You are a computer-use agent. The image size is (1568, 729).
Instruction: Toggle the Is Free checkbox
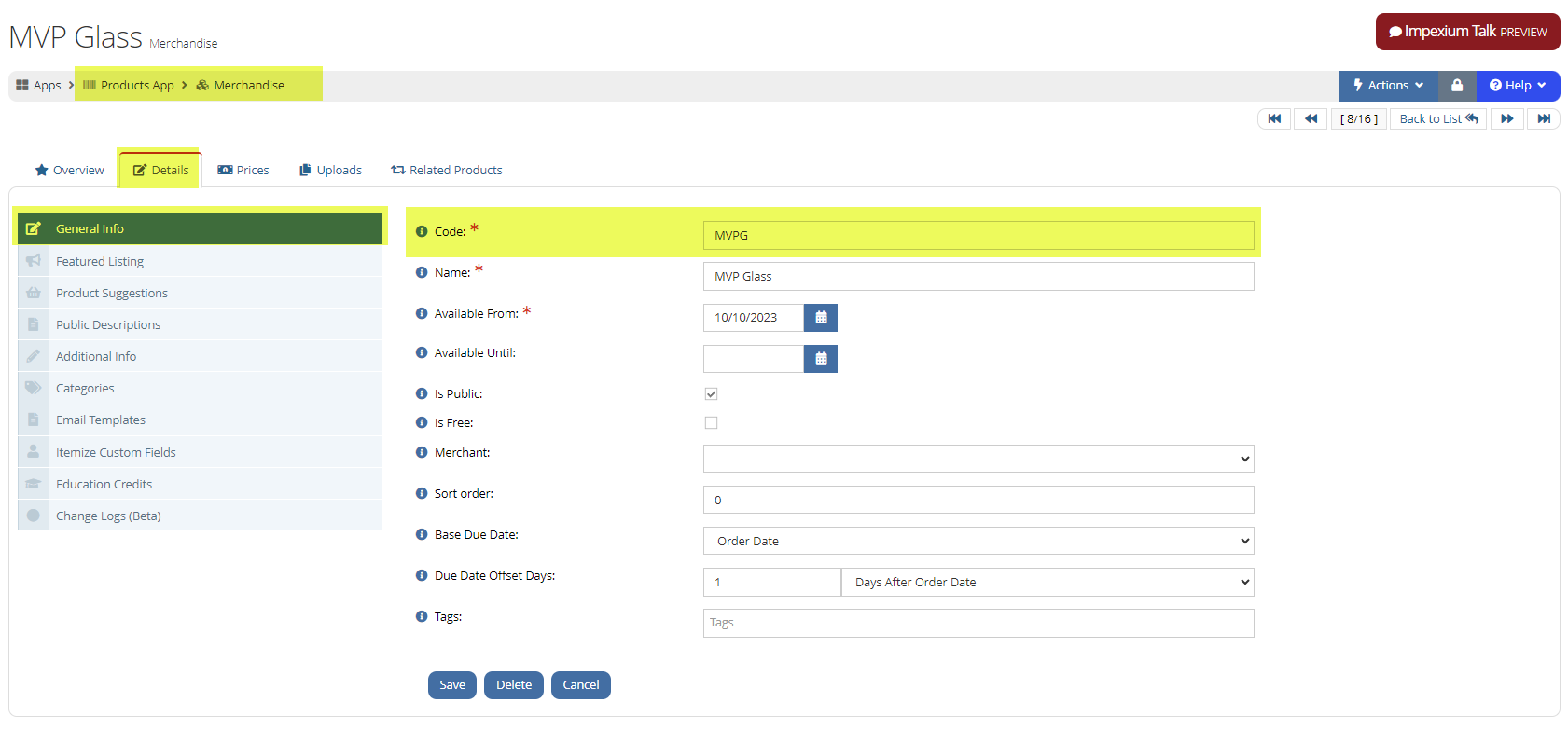pos(711,423)
